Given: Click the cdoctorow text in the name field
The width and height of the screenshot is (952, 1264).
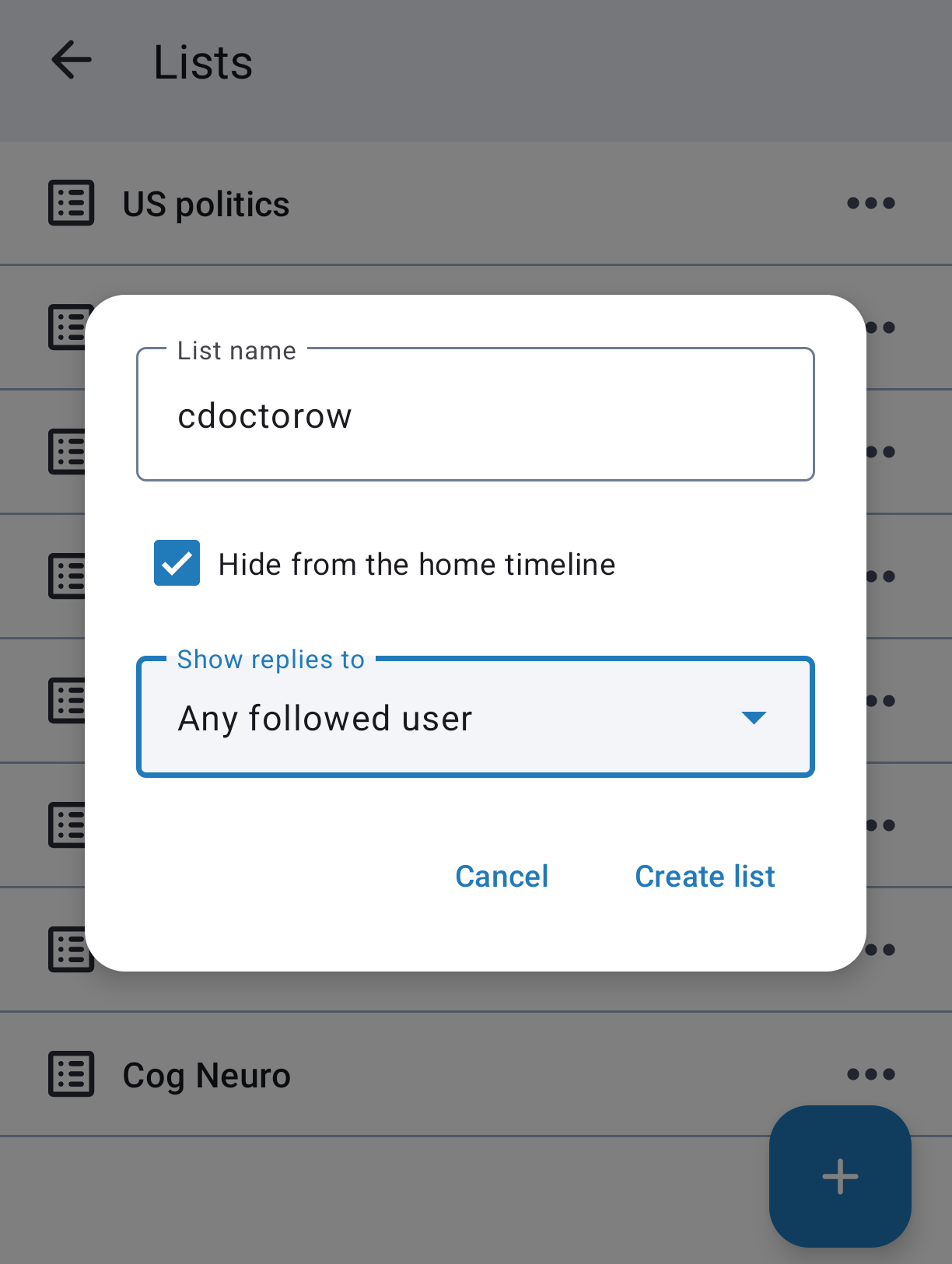Looking at the screenshot, I should click(x=264, y=416).
